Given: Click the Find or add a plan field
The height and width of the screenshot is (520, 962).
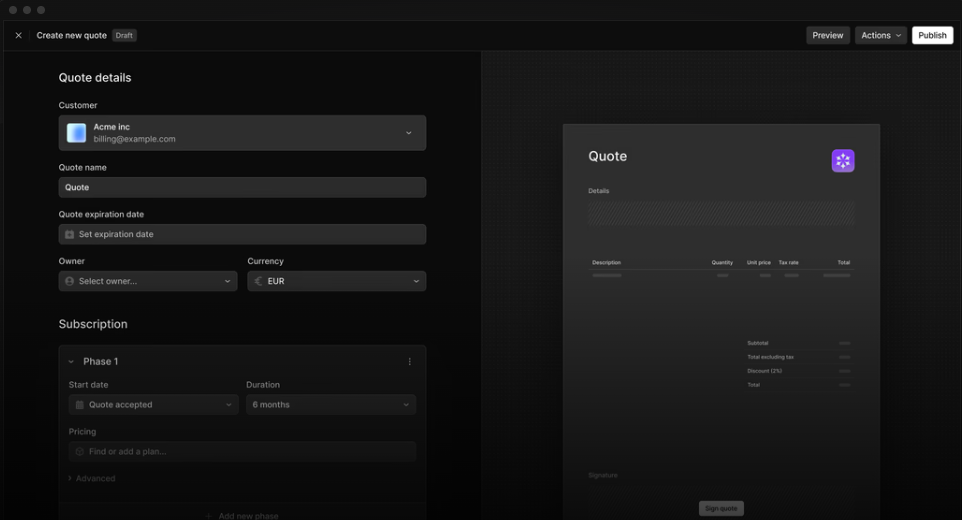Looking at the screenshot, I should [x=242, y=451].
